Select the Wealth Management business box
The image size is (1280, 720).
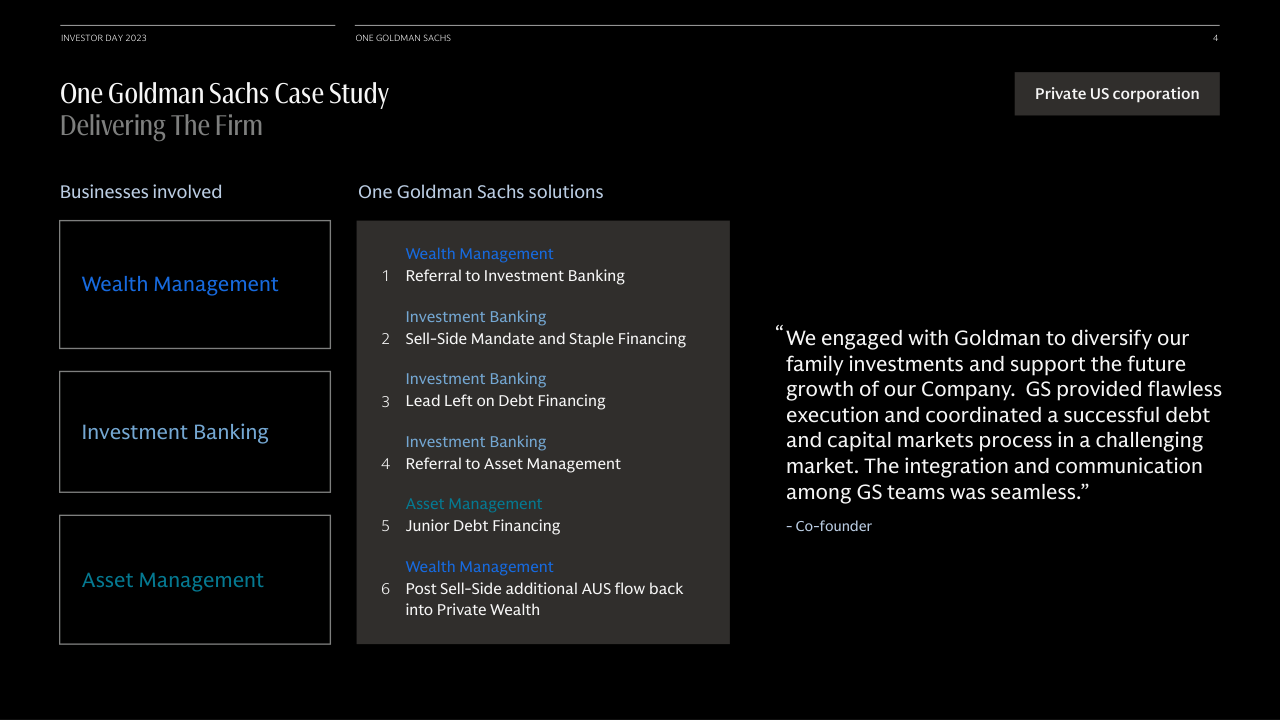195,284
